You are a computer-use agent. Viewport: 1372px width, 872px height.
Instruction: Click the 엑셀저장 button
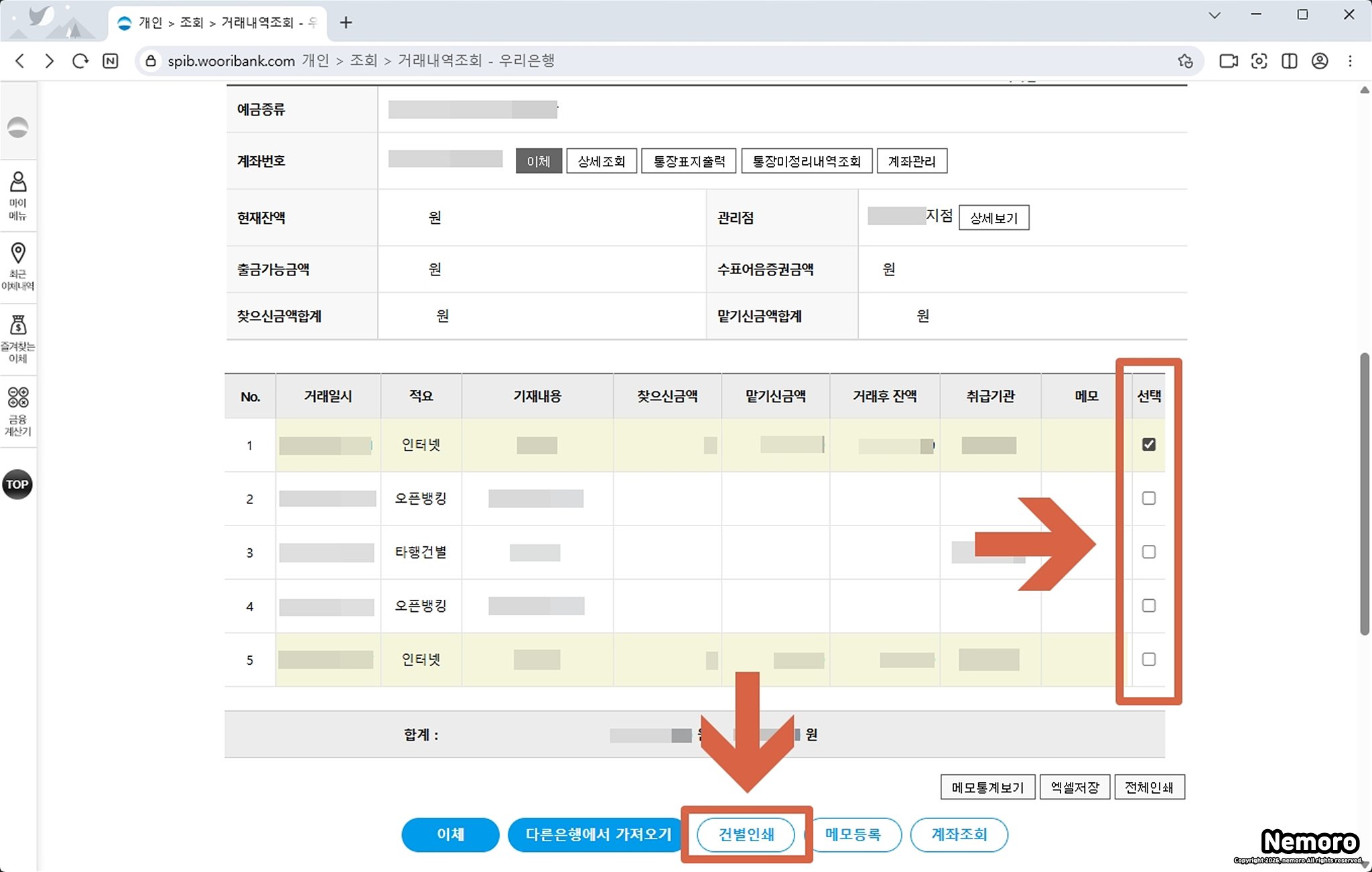pos(1075,787)
